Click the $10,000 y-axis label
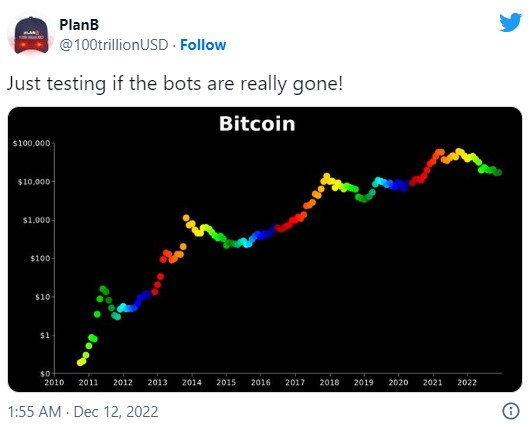 coord(34,182)
